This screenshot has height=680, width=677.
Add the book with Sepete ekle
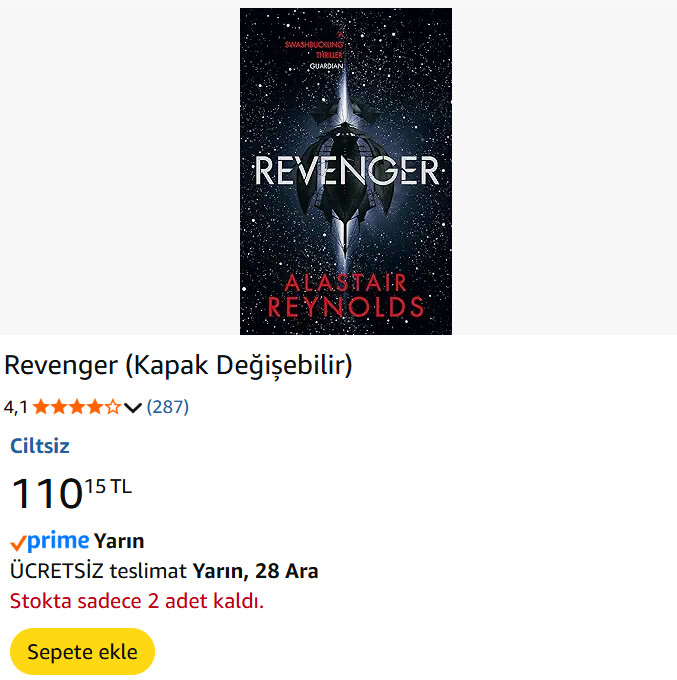82,652
